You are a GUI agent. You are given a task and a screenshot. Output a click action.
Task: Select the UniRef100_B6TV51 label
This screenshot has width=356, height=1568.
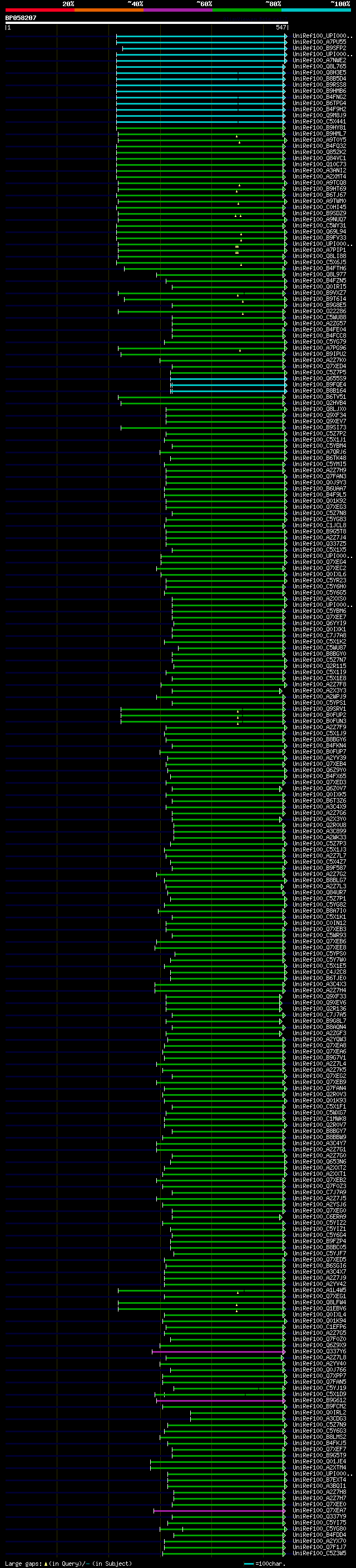(319, 397)
